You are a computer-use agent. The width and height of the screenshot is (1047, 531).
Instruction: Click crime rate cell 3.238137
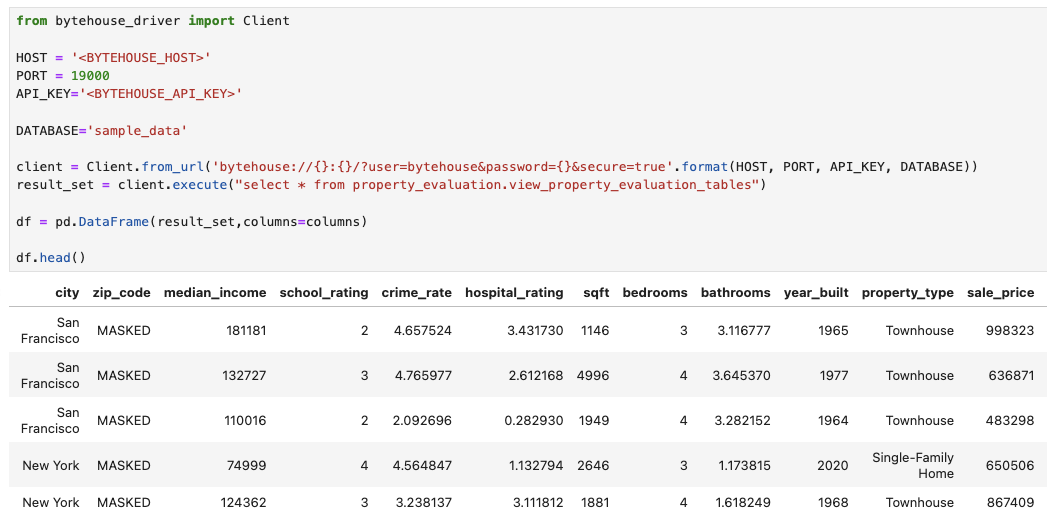(423, 502)
